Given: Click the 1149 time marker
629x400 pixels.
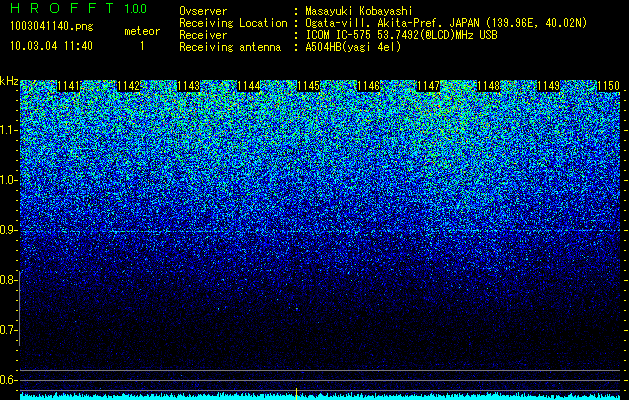Looking at the screenshot, I should (548, 86).
